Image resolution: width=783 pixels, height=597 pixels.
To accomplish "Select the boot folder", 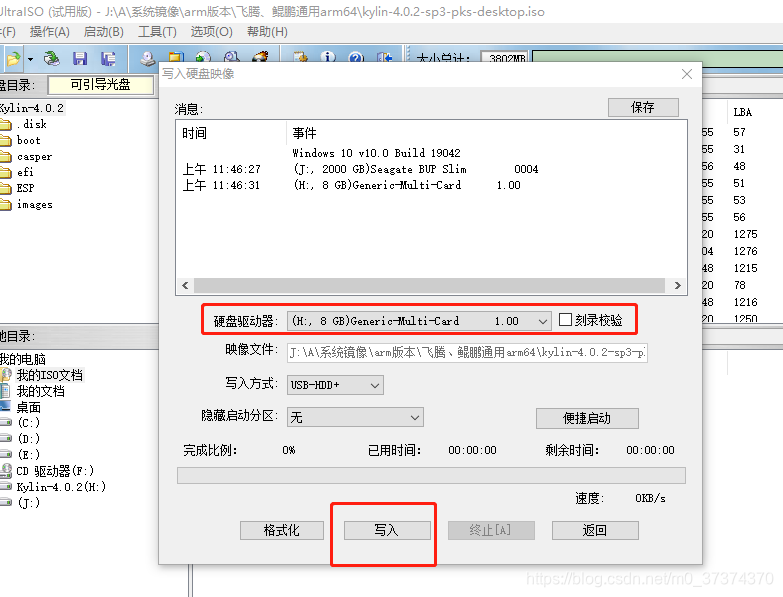I will coord(28,140).
